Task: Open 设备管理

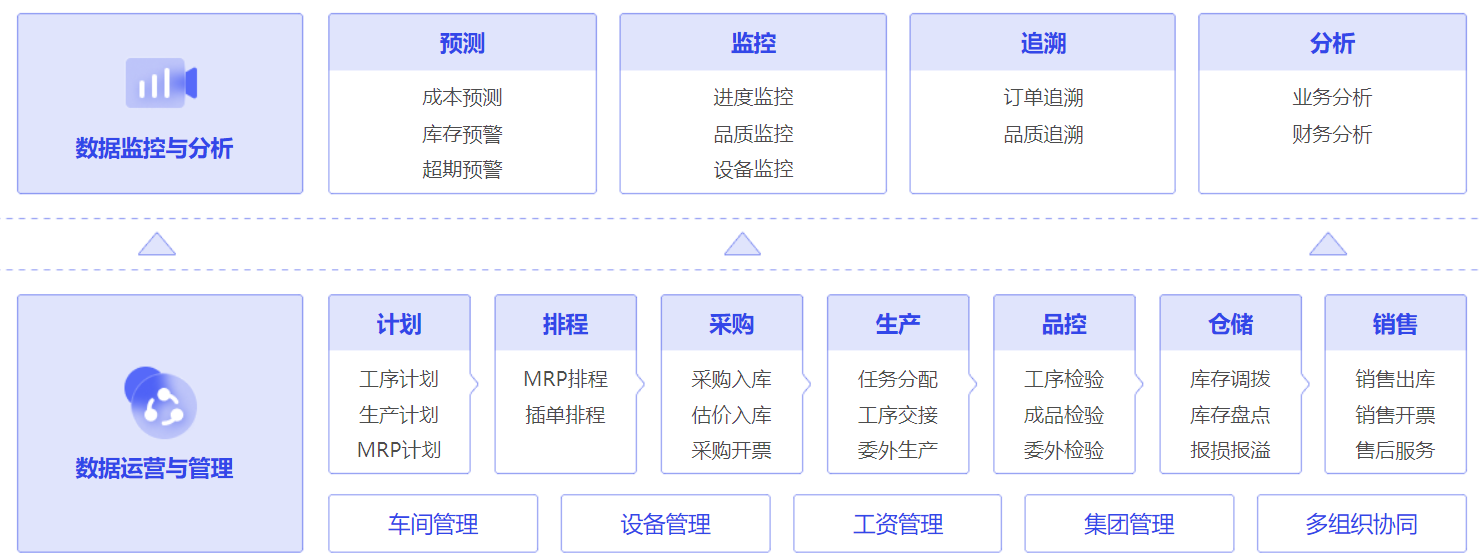Action: (665, 523)
